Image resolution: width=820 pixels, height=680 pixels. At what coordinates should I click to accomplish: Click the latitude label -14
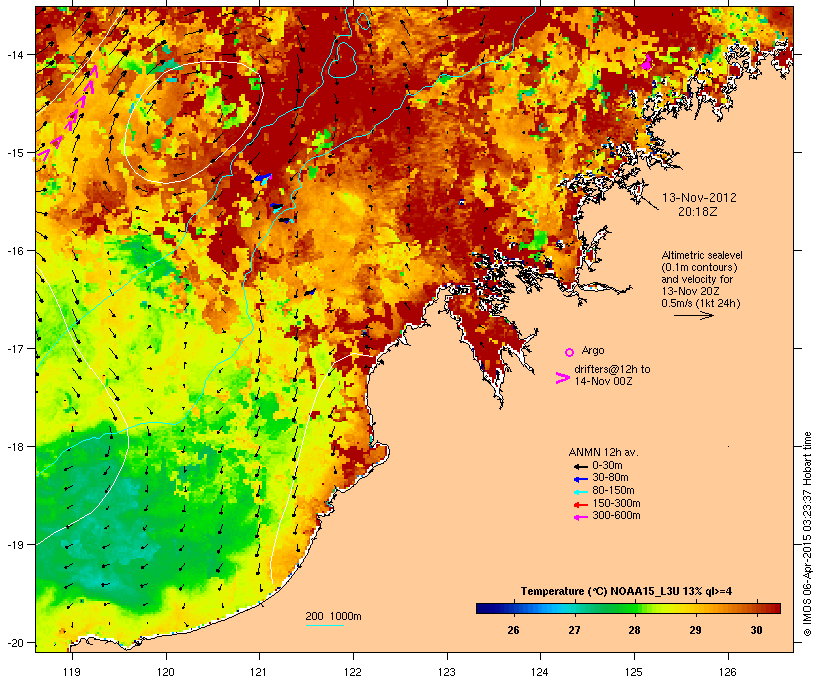click(15, 54)
